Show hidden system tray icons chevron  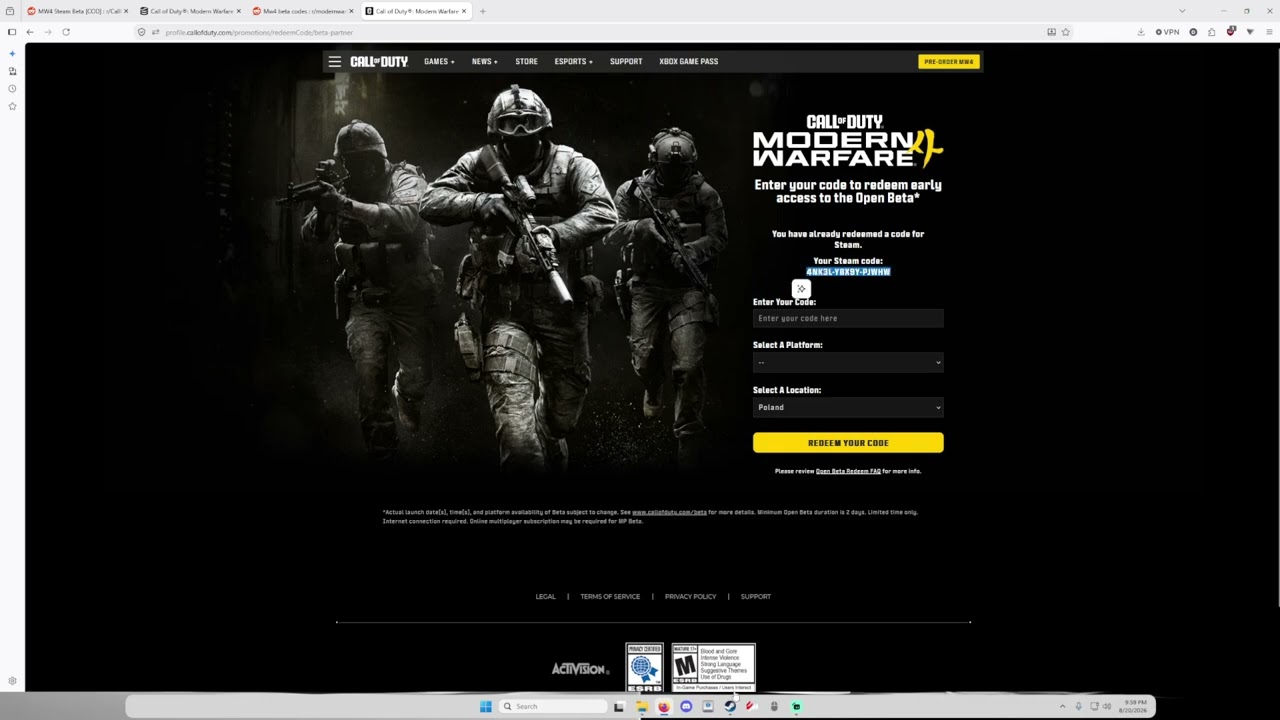pyautogui.click(x=1062, y=706)
